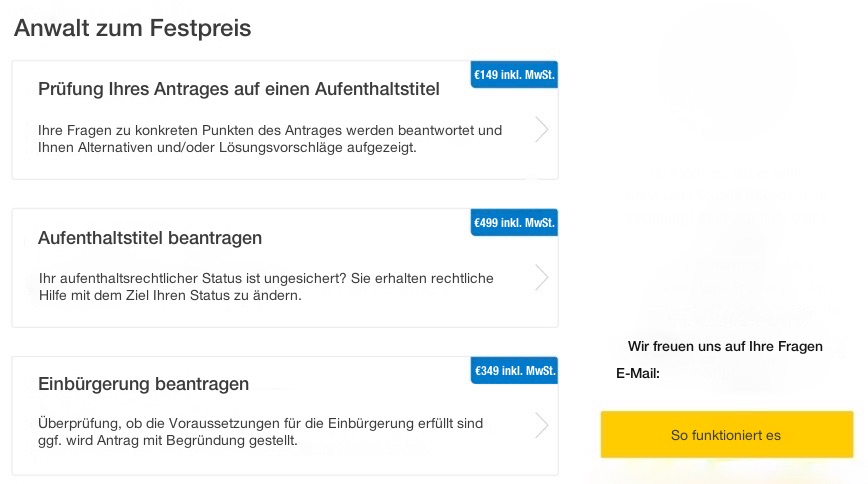The image size is (868, 484).
Task: Click the line Hilfe mit dem Ziel Ihren Status
Action: coord(169,296)
